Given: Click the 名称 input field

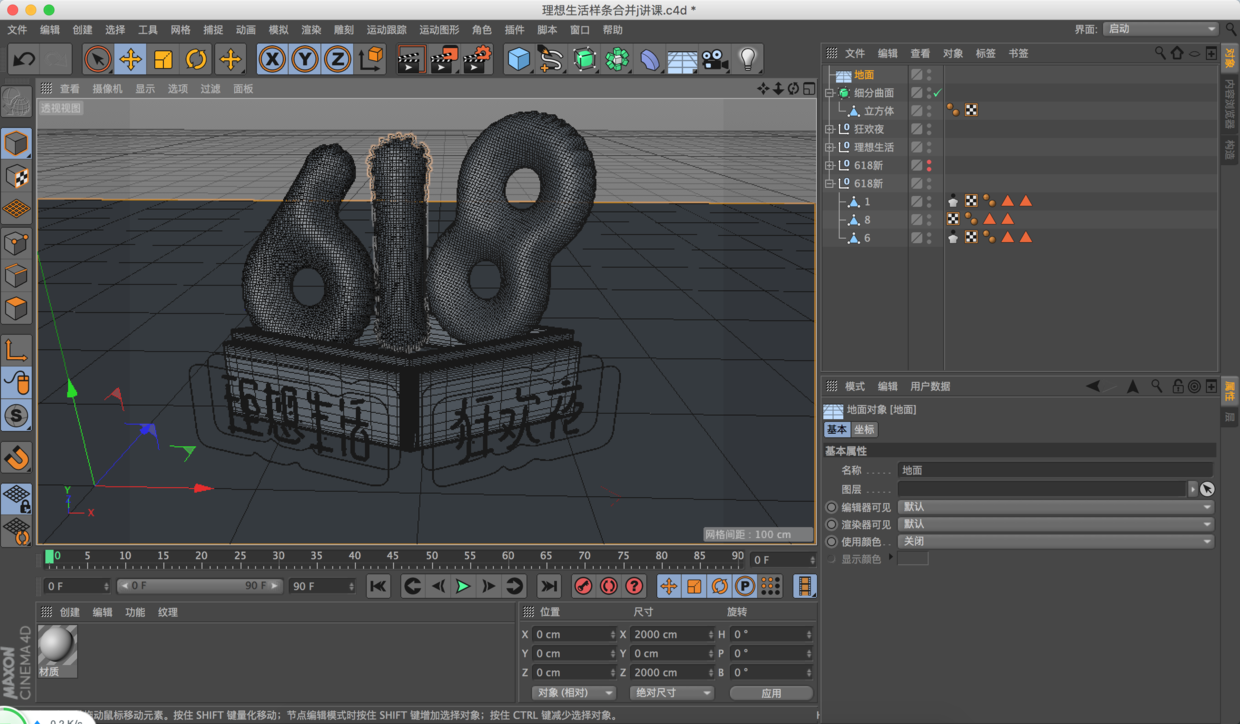Looking at the screenshot, I should point(1055,470).
